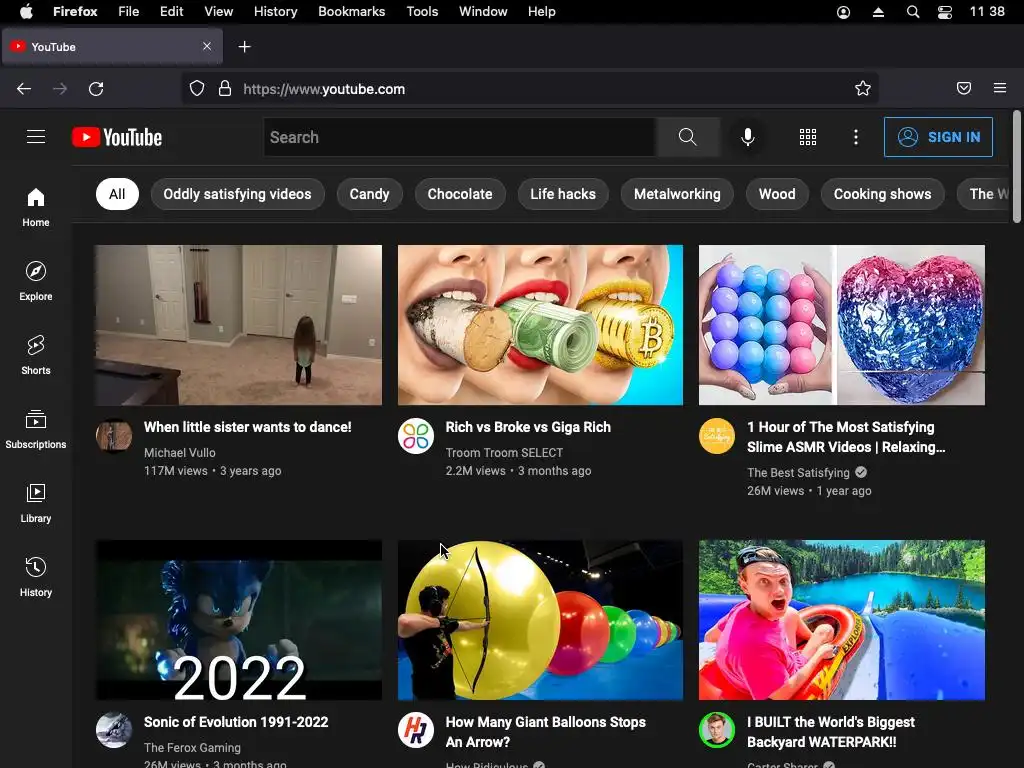Filter by Metalworking chip
Viewport: 1024px width, 768px height.
pyautogui.click(x=677, y=194)
